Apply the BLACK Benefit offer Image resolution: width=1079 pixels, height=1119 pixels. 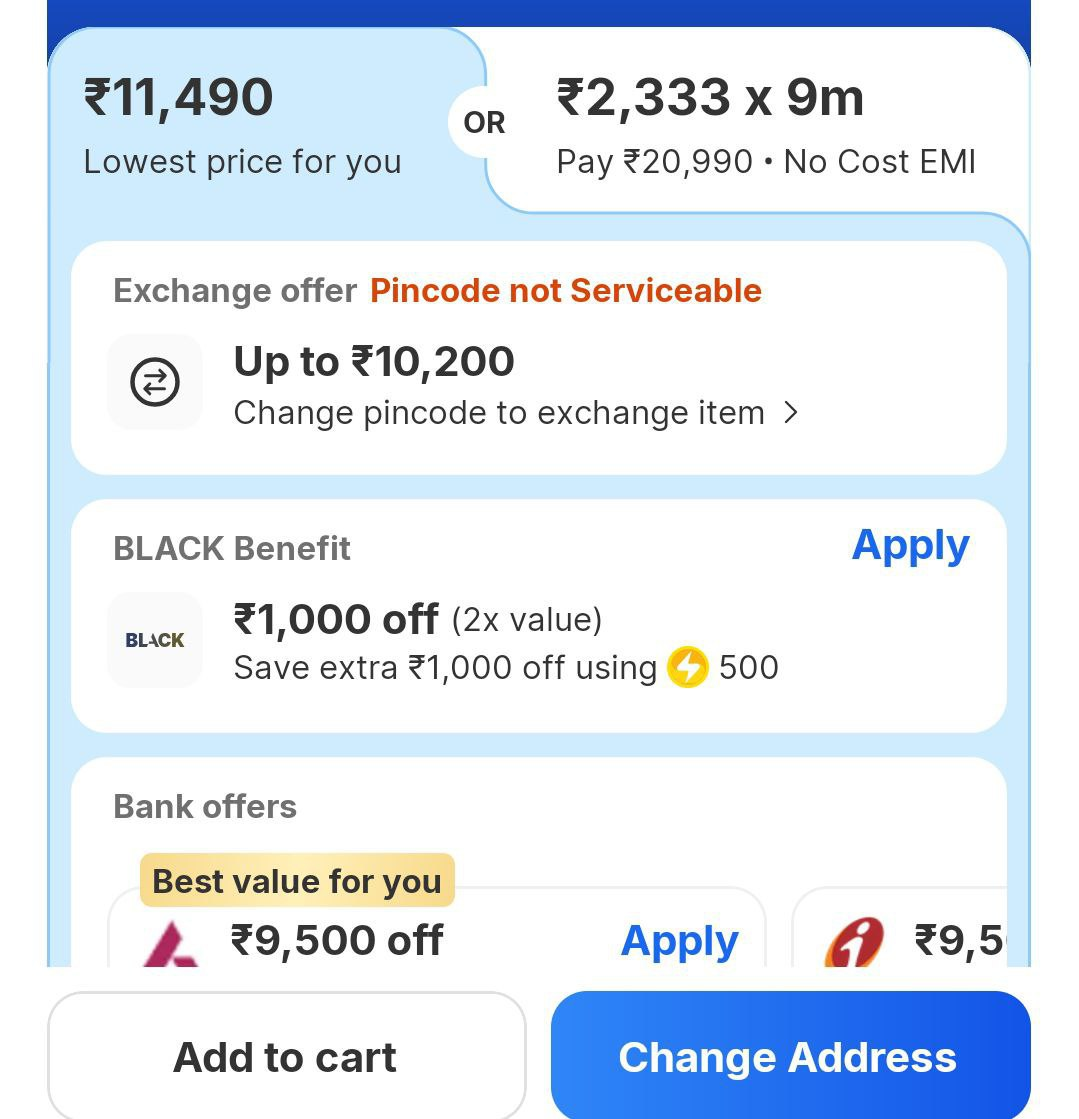(910, 546)
